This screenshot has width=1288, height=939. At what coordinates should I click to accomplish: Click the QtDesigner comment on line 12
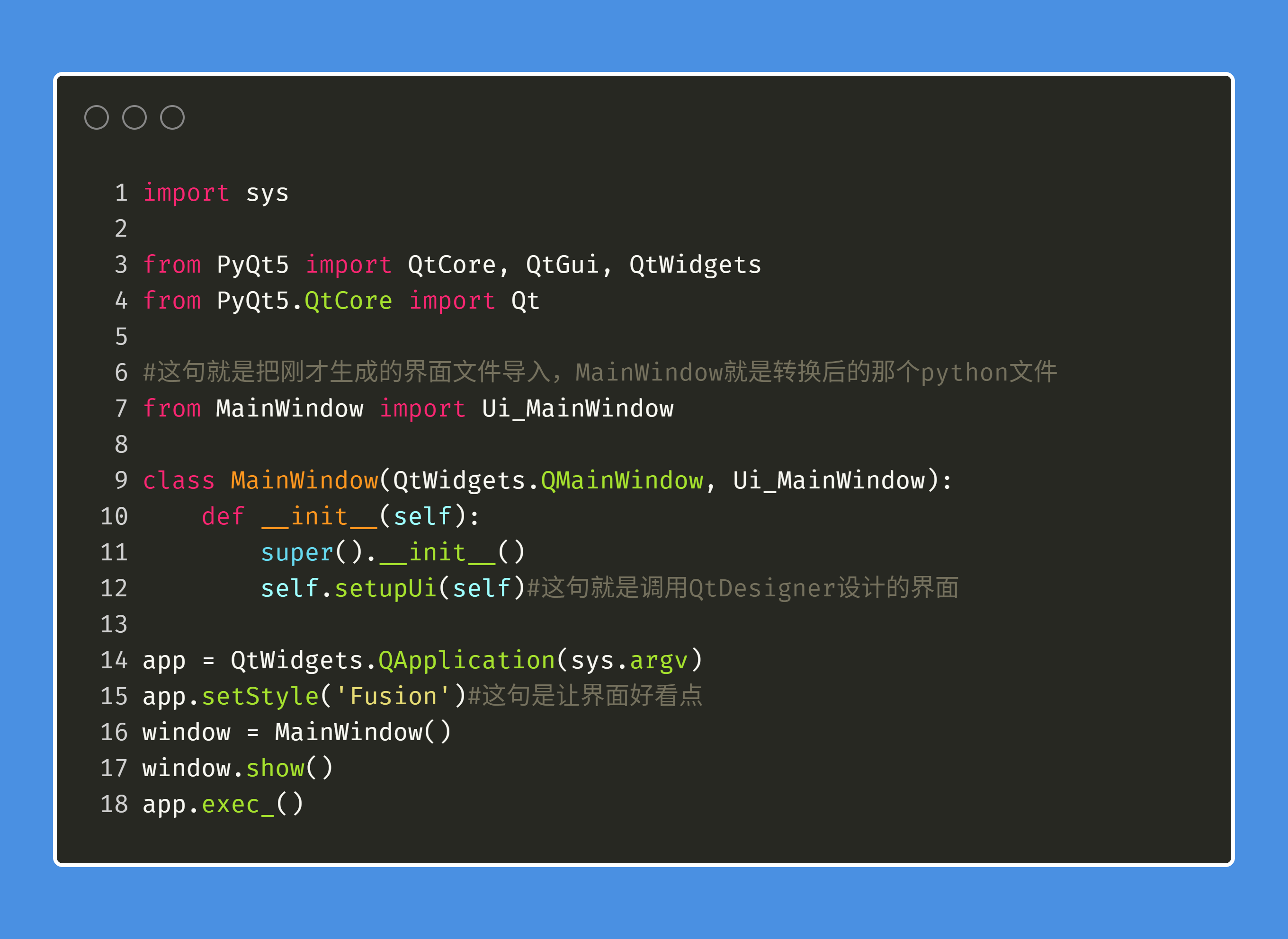[742, 588]
